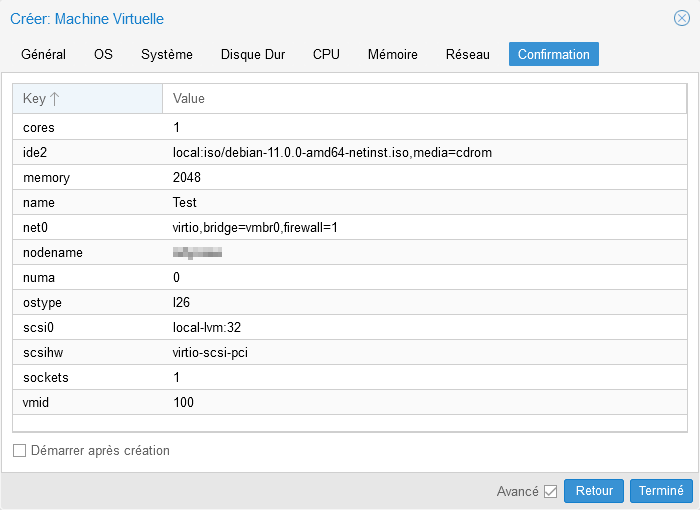Select the Disque Dur tab
The width and height of the screenshot is (700, 510).
click(252, 54)
